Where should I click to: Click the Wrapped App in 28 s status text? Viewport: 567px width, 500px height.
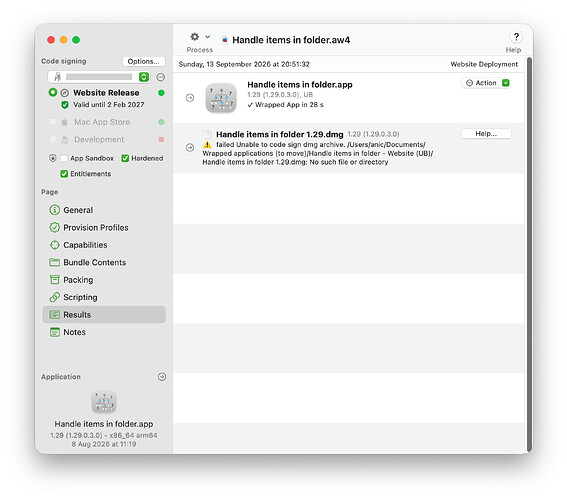(x=285, y=105)
